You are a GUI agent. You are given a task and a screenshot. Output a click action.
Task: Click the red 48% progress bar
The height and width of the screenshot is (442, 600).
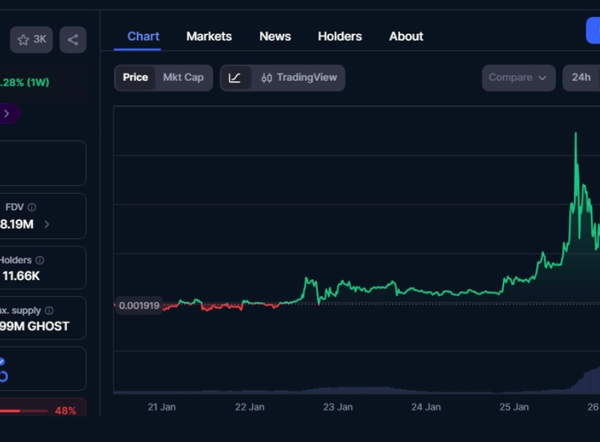[25, 410]
